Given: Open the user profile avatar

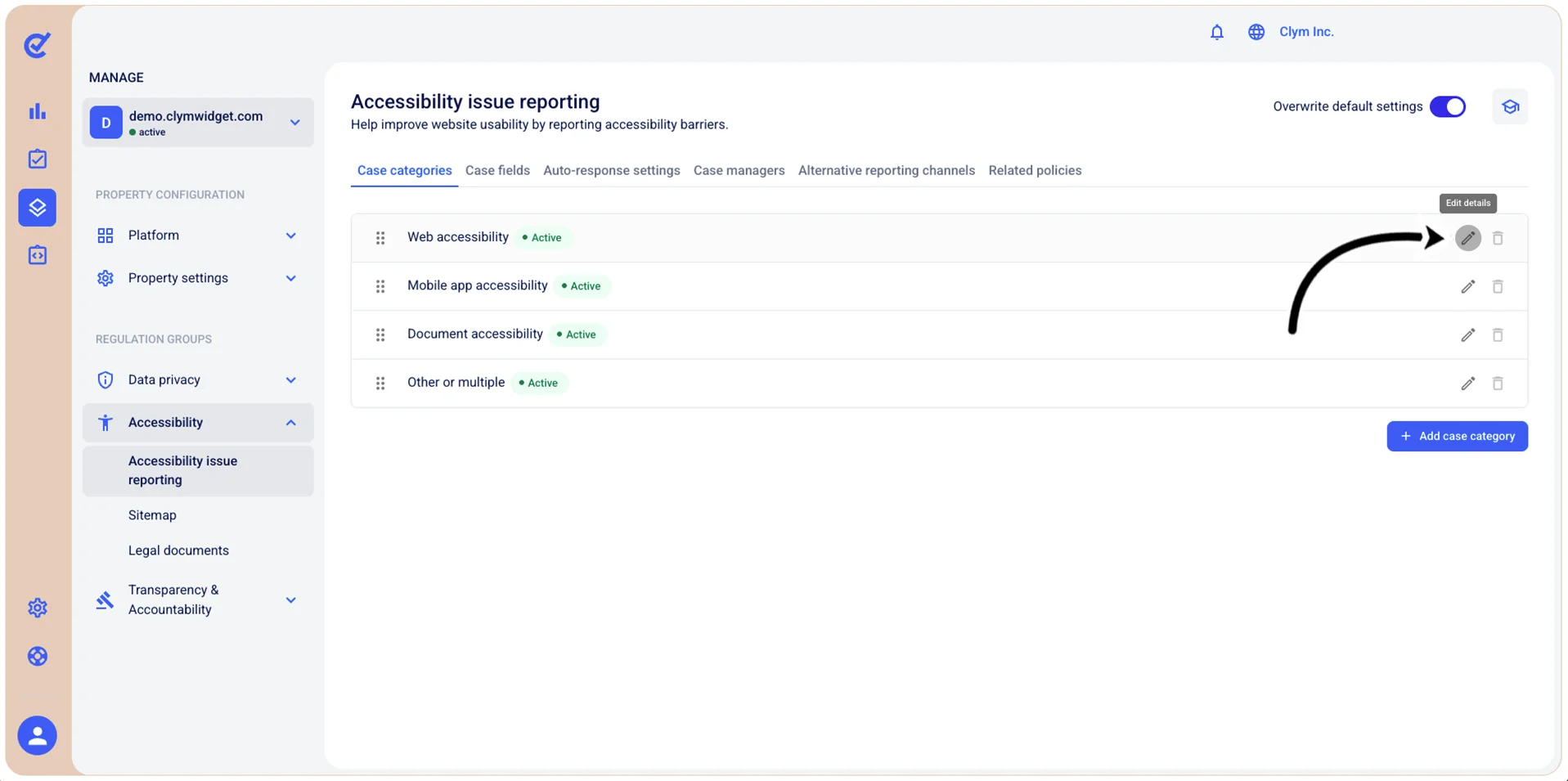Looking at the screenshot, I should click(x=38, y=735).
